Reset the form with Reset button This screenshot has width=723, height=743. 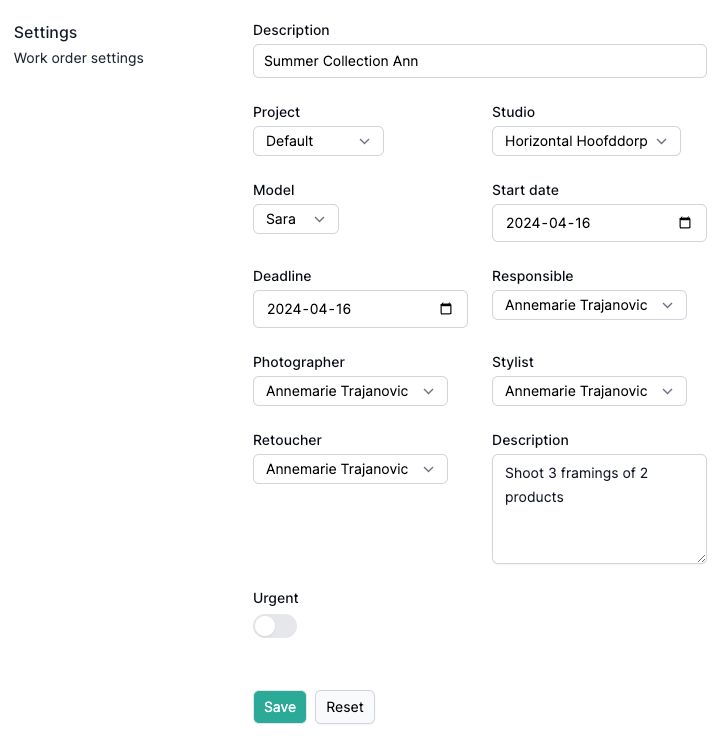pos(344,707)
